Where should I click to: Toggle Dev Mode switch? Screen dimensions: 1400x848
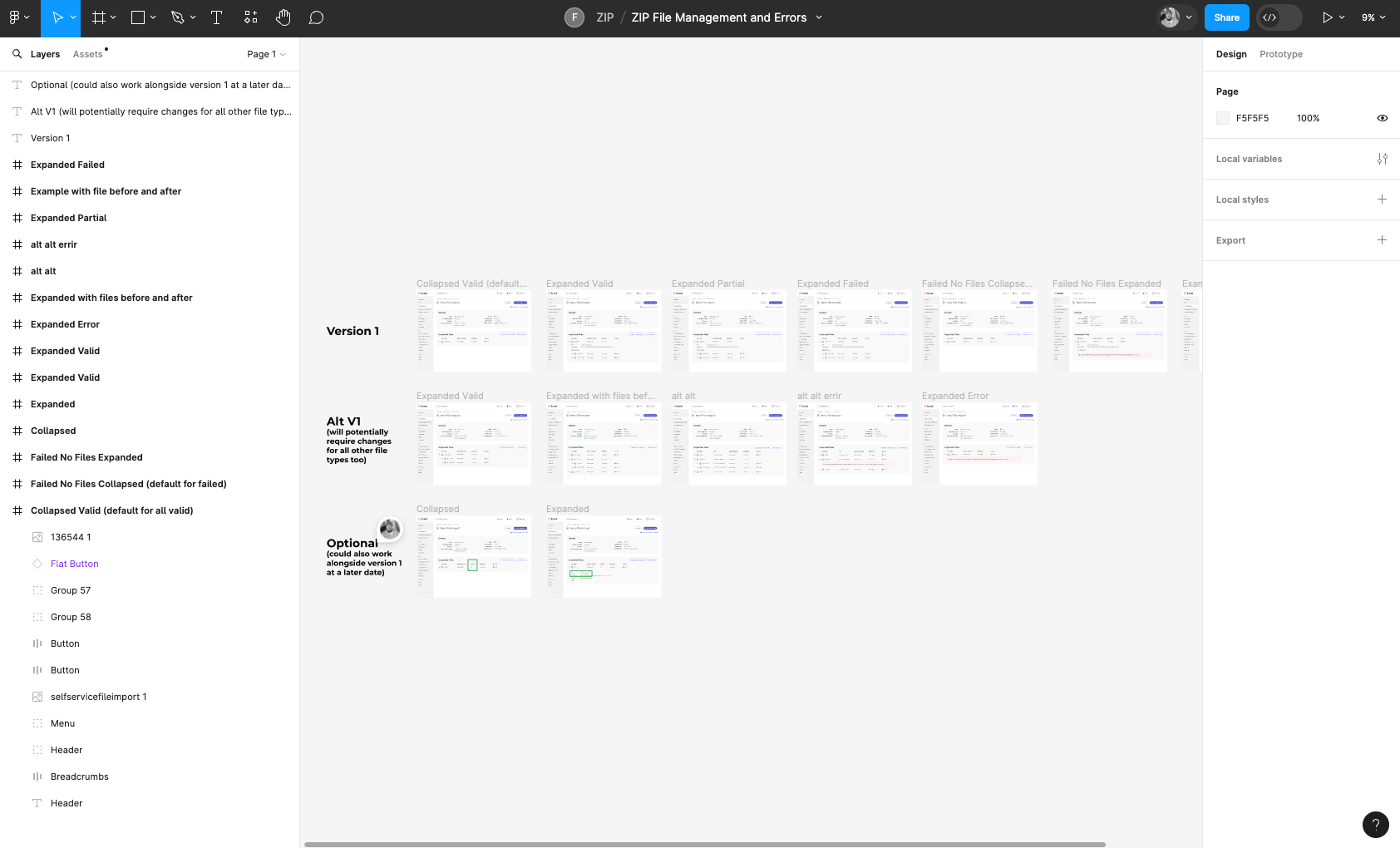coord(1279,17)
